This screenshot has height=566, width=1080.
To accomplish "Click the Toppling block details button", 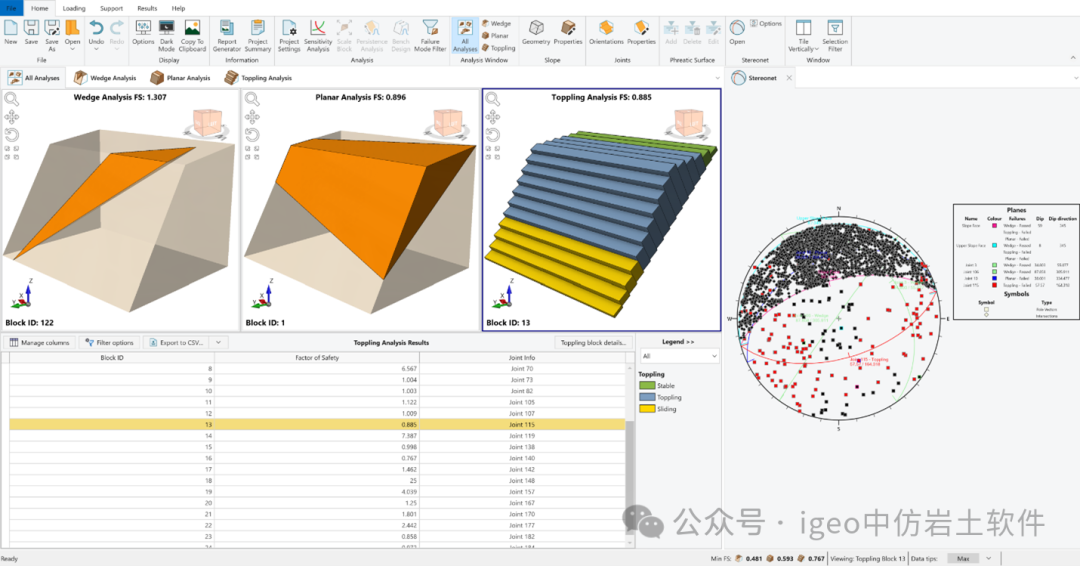I will pyautogui.click(x=593, y=342).
